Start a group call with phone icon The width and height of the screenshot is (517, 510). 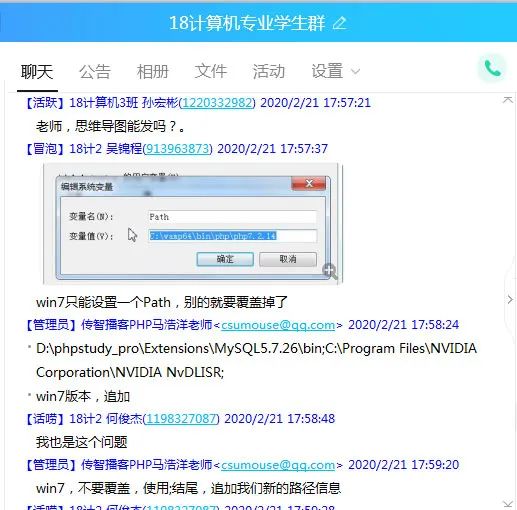point(492,68)
